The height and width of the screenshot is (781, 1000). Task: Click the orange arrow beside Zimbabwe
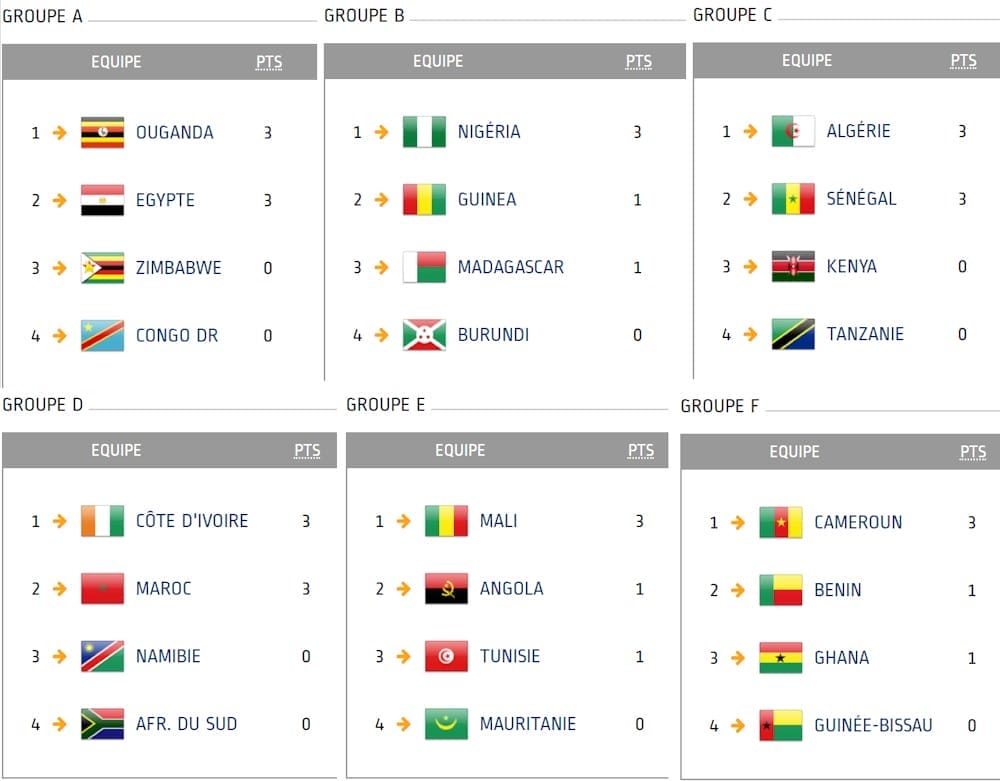pyautogui.click(x=60, y=268)
